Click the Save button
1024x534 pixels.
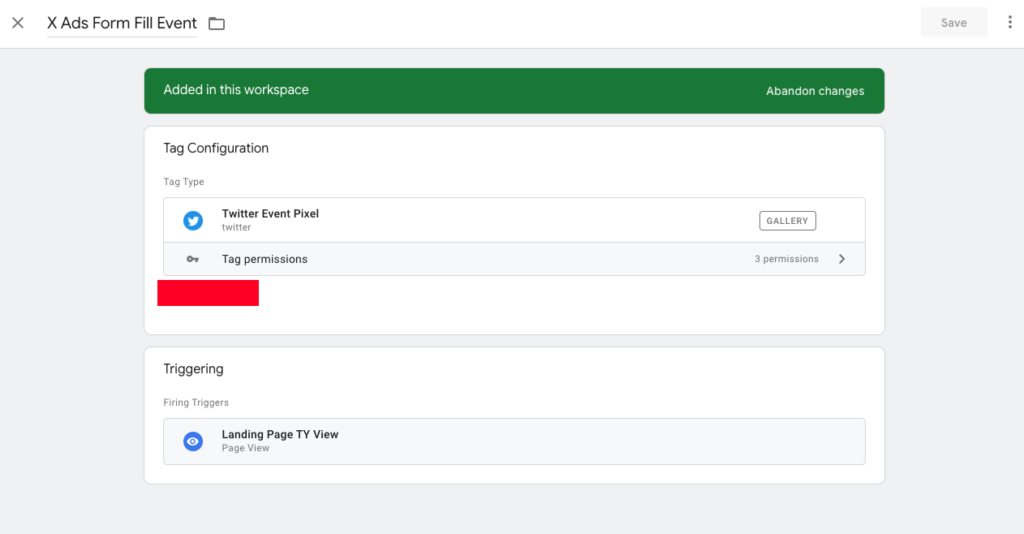point(953,23)
